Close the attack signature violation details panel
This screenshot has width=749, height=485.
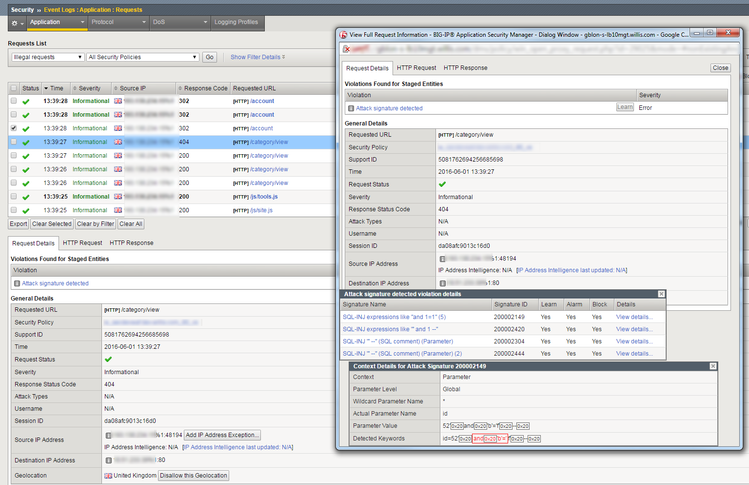(661, 294)
